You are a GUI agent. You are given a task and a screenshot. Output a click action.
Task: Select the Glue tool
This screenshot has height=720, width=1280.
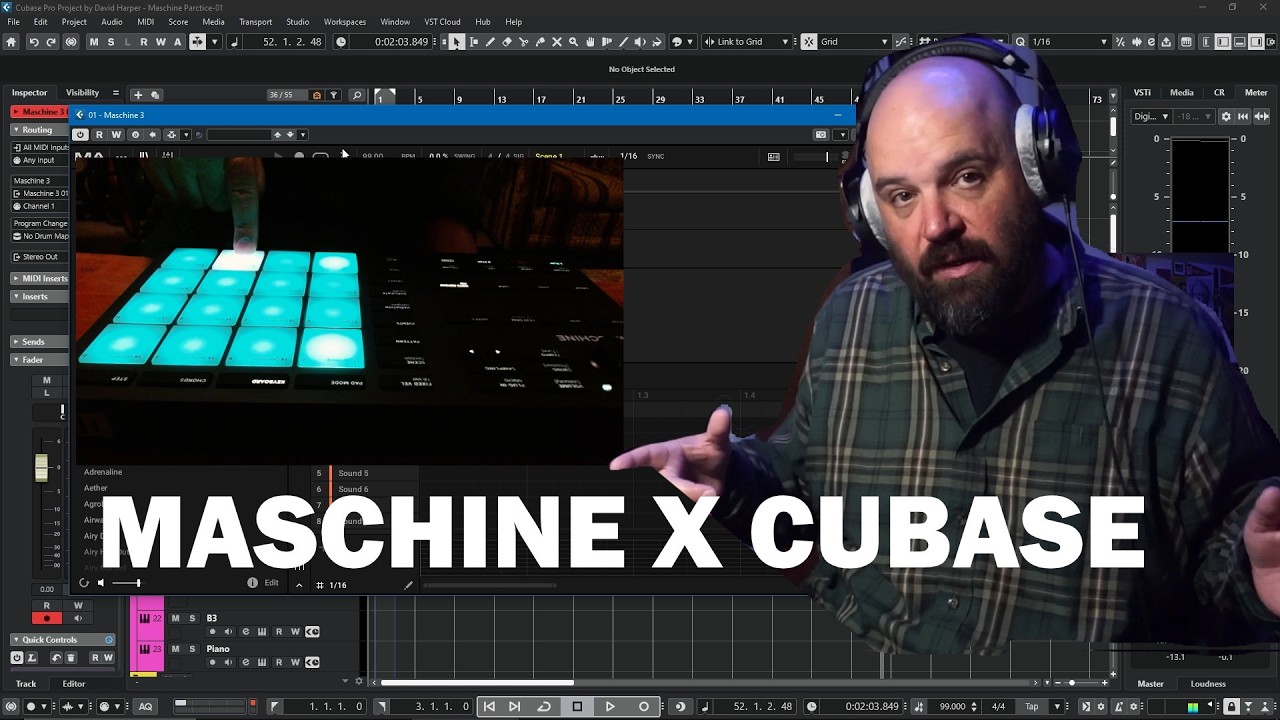(x=540, y=42)
